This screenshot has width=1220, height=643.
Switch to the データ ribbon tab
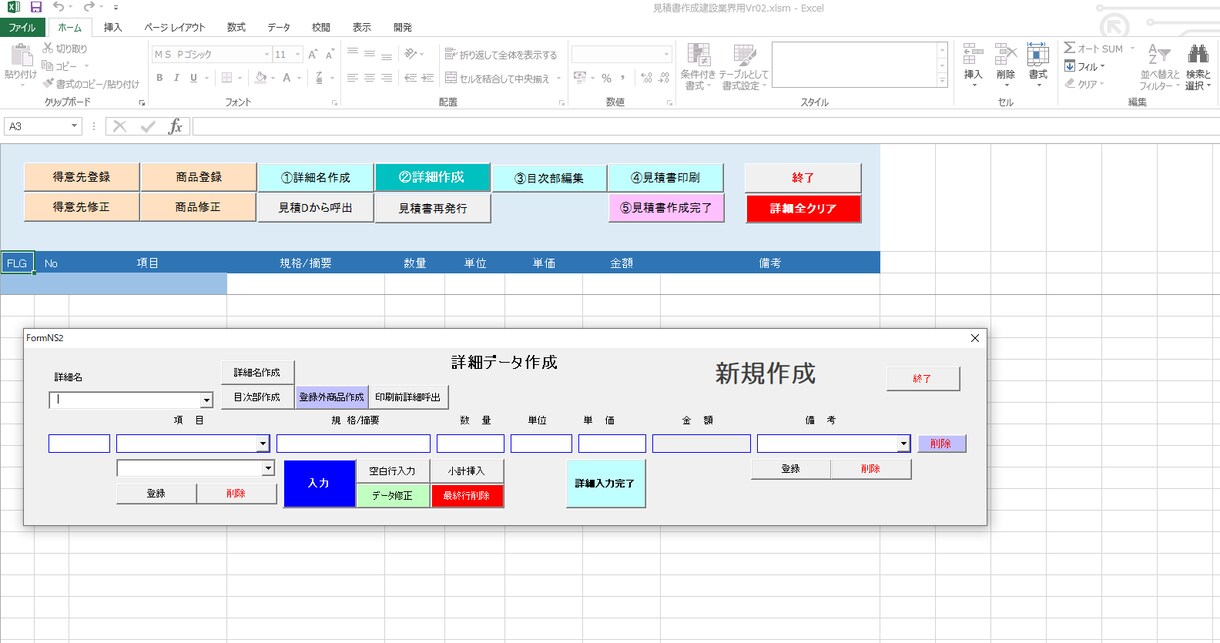[x=279, y=28]
